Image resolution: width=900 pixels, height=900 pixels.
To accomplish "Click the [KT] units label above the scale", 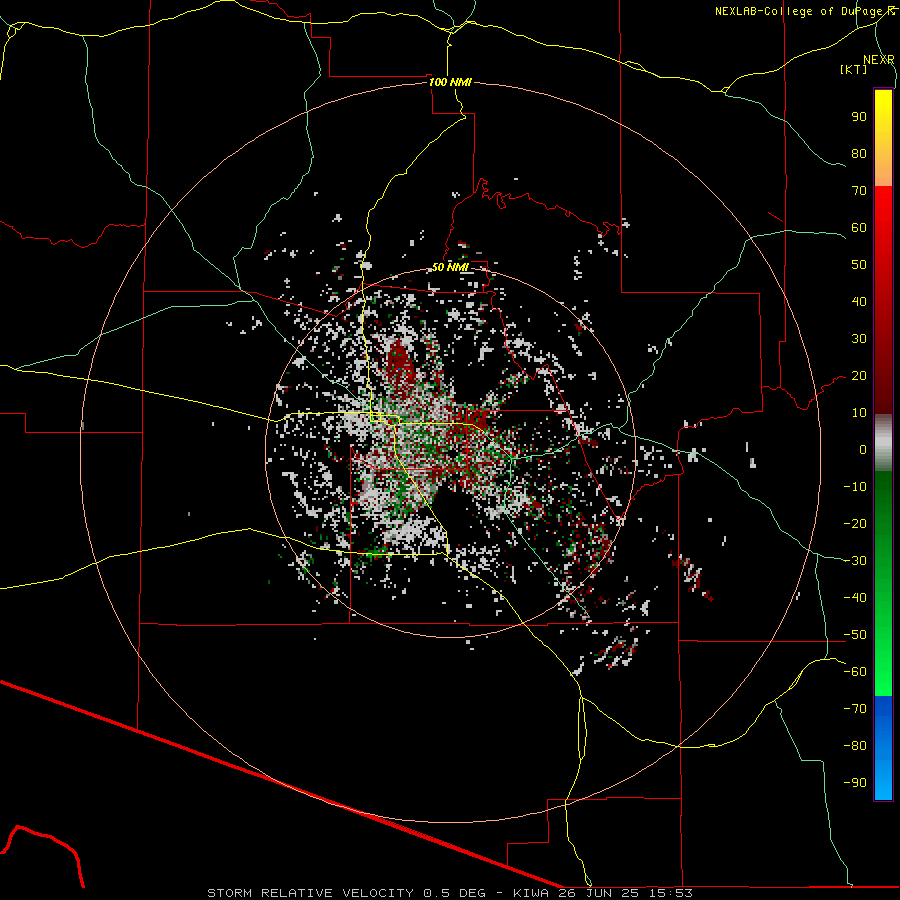I will [854, 69].
